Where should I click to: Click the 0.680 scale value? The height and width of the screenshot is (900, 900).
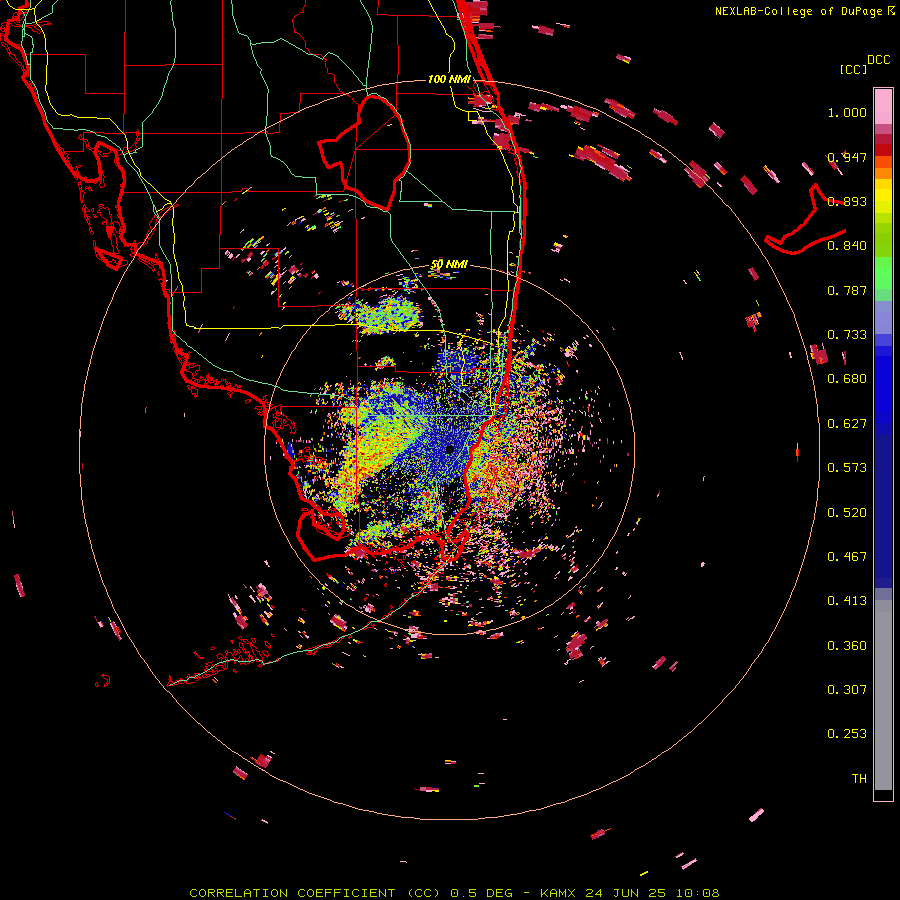coord(847,379)
